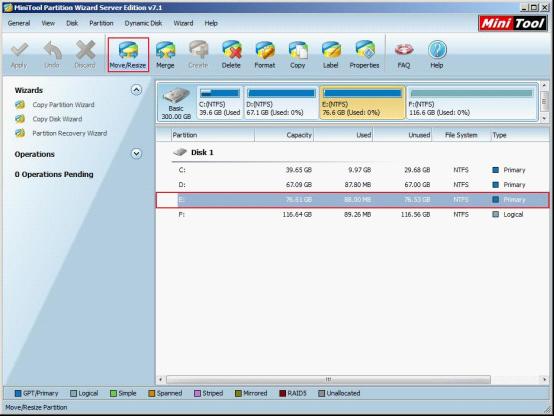Click the Simple legend swatch
The height and width of the screenshot is (416, 554).
pyautogui.click(x=113, y=393)
